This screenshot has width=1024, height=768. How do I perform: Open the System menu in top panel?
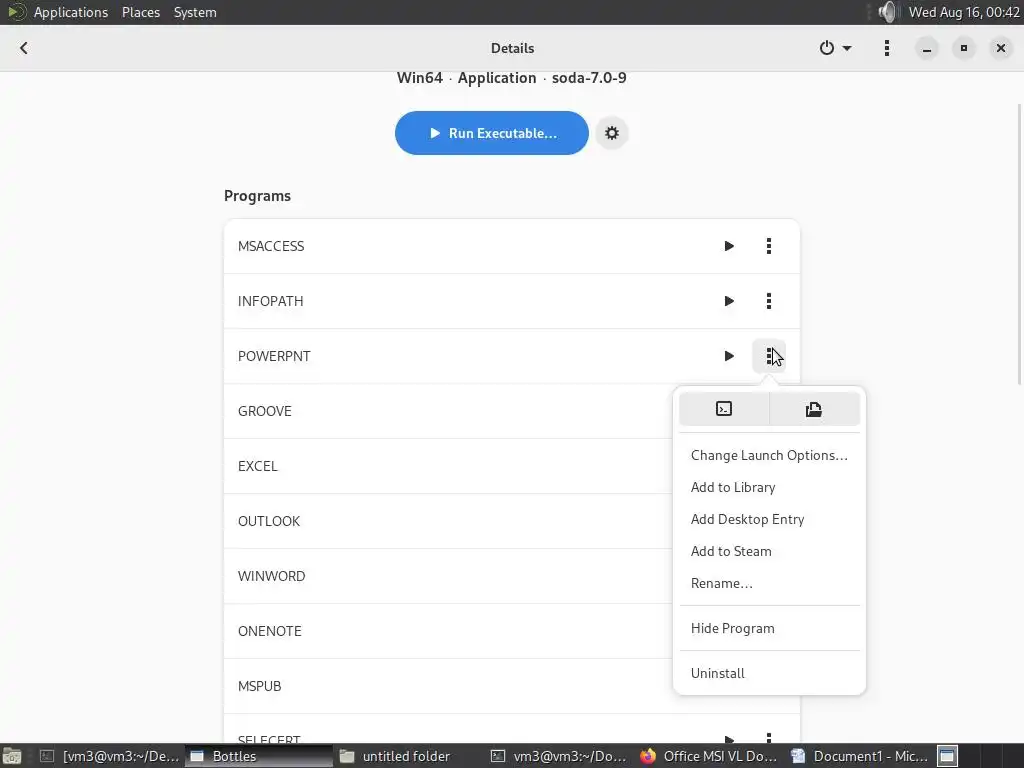(x=195, y=12)
